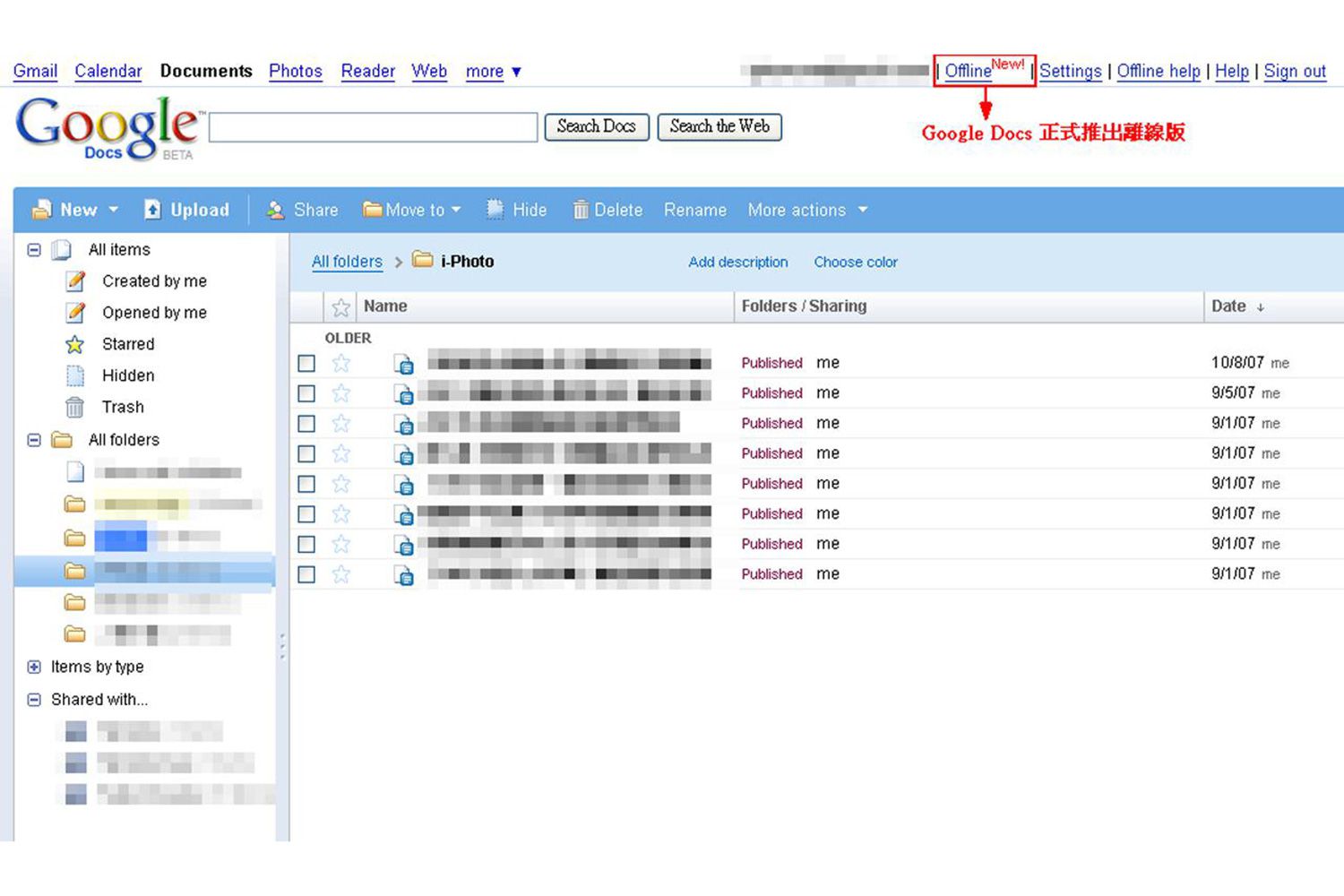The height and width of the screenshot is (896, 1344).
Task: Open the More actions dropdown
Action: (863, 210)
